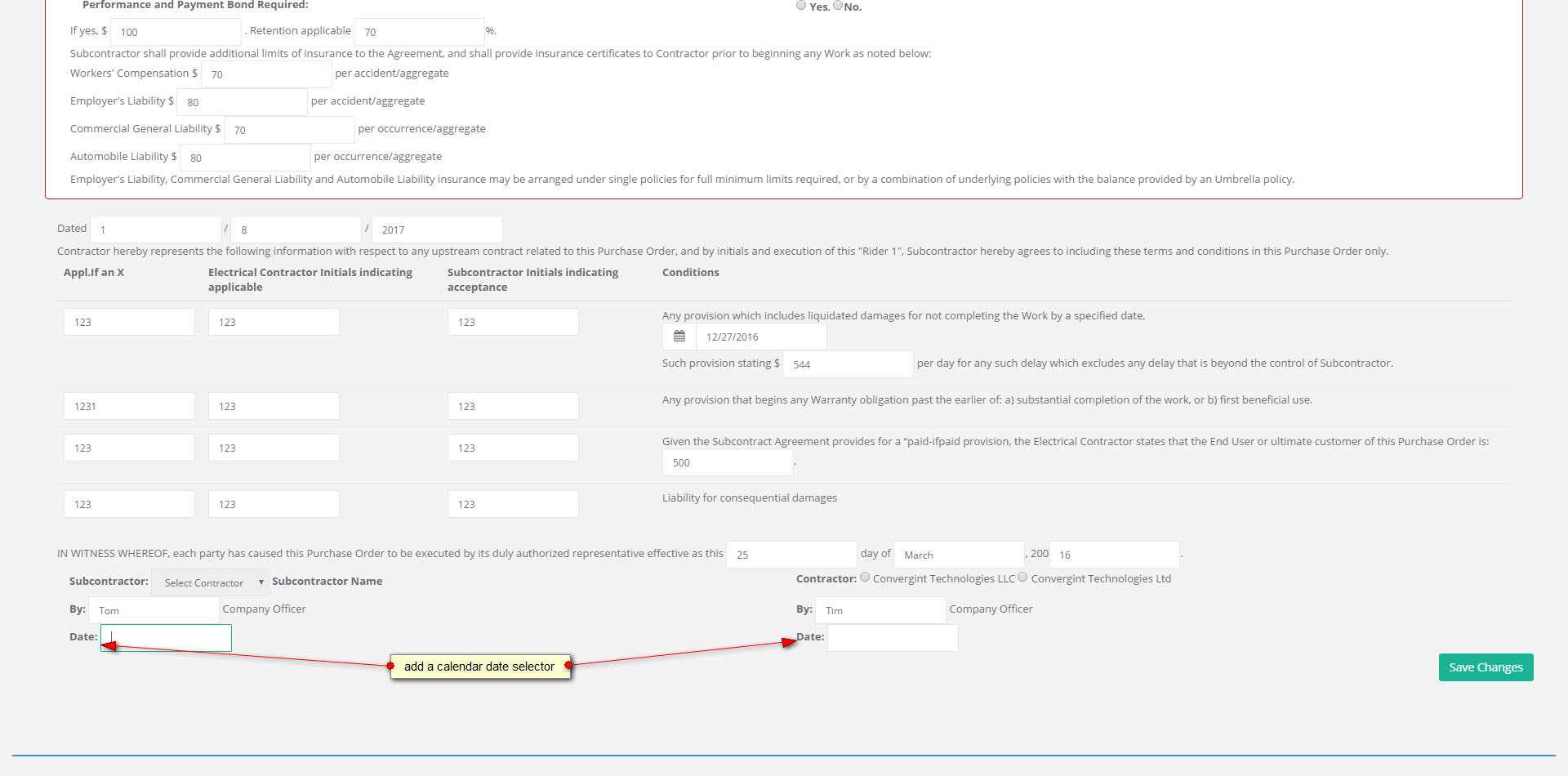
Task: Click the Workers' Compensation amount field
Action: 266,74
